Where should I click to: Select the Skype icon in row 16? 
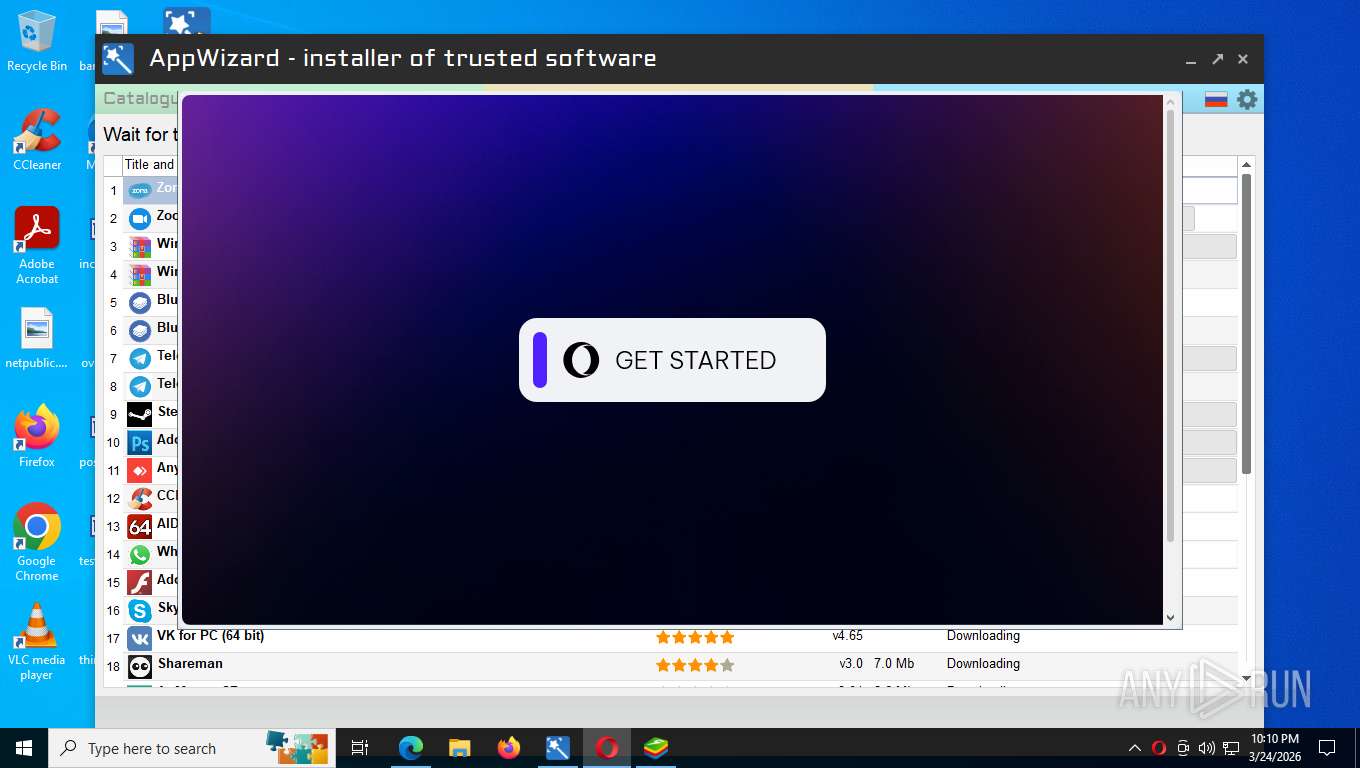[x=140, y=610]
